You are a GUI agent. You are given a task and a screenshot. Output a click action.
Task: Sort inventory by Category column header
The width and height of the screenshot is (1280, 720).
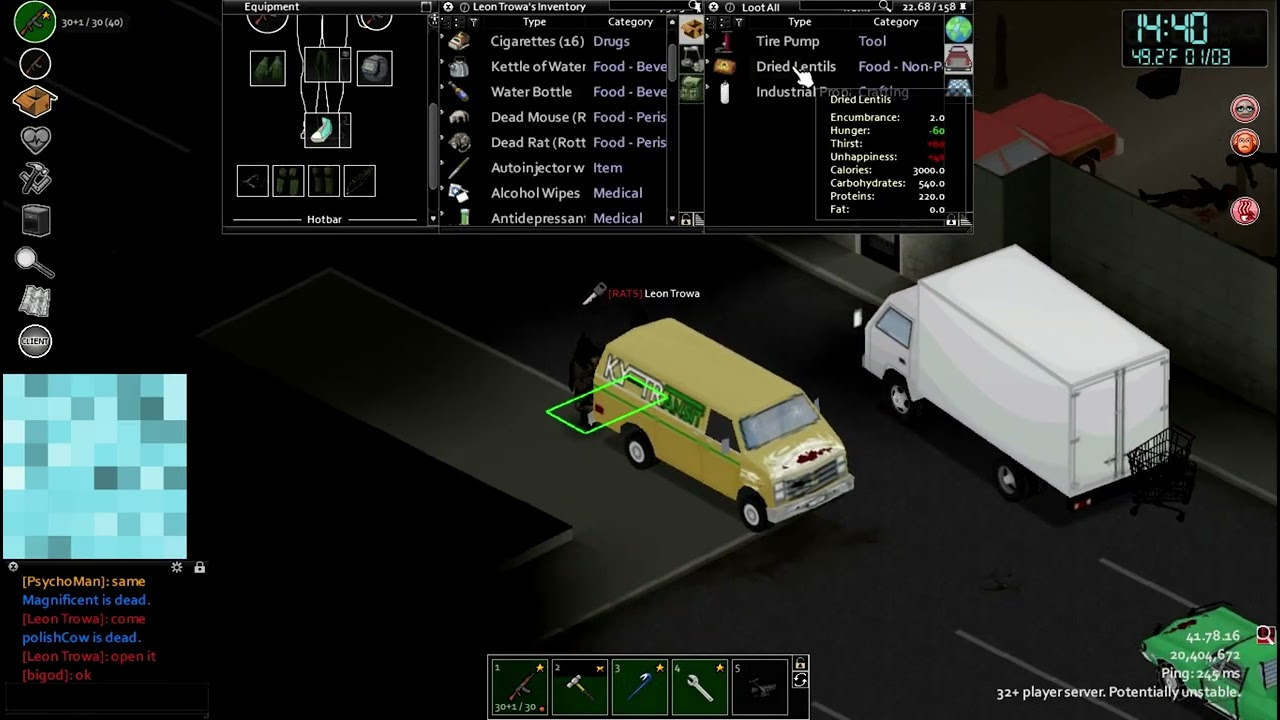click(630, 21)
